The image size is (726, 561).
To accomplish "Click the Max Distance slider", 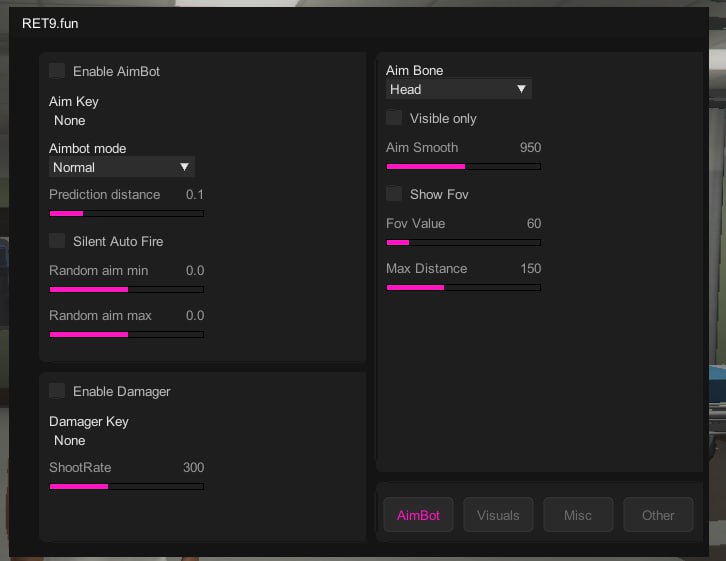I will [x=463, y=287].
